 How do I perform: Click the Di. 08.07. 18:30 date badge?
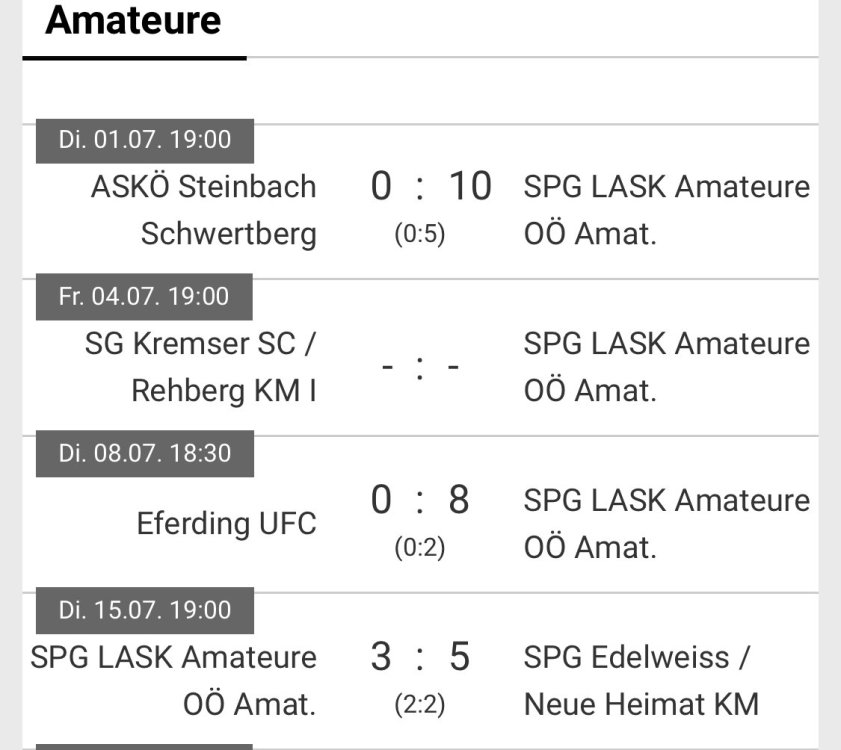pyautogui.click(x=145, y=454)
